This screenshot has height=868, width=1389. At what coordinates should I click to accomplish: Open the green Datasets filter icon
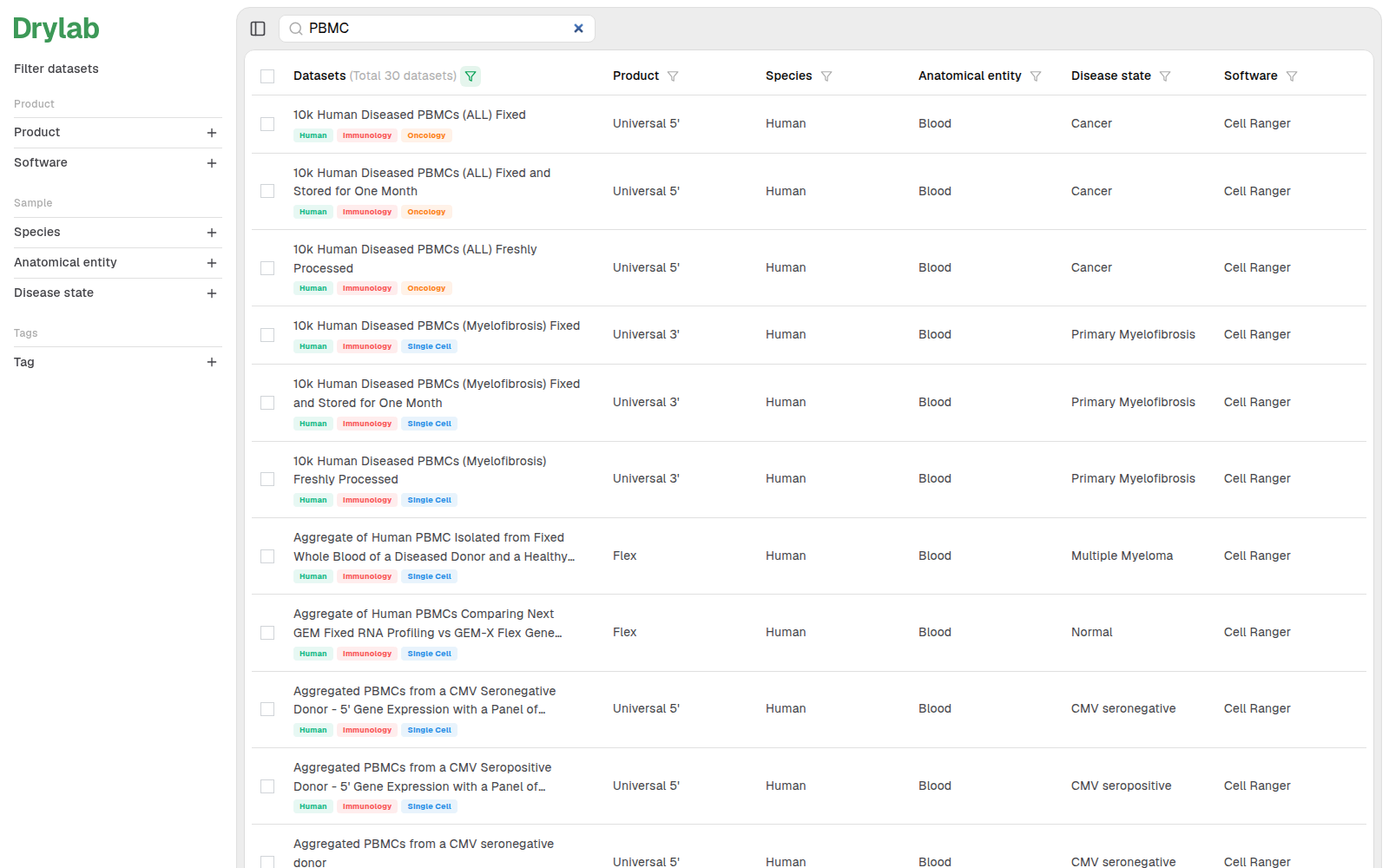tap(471, 76)
